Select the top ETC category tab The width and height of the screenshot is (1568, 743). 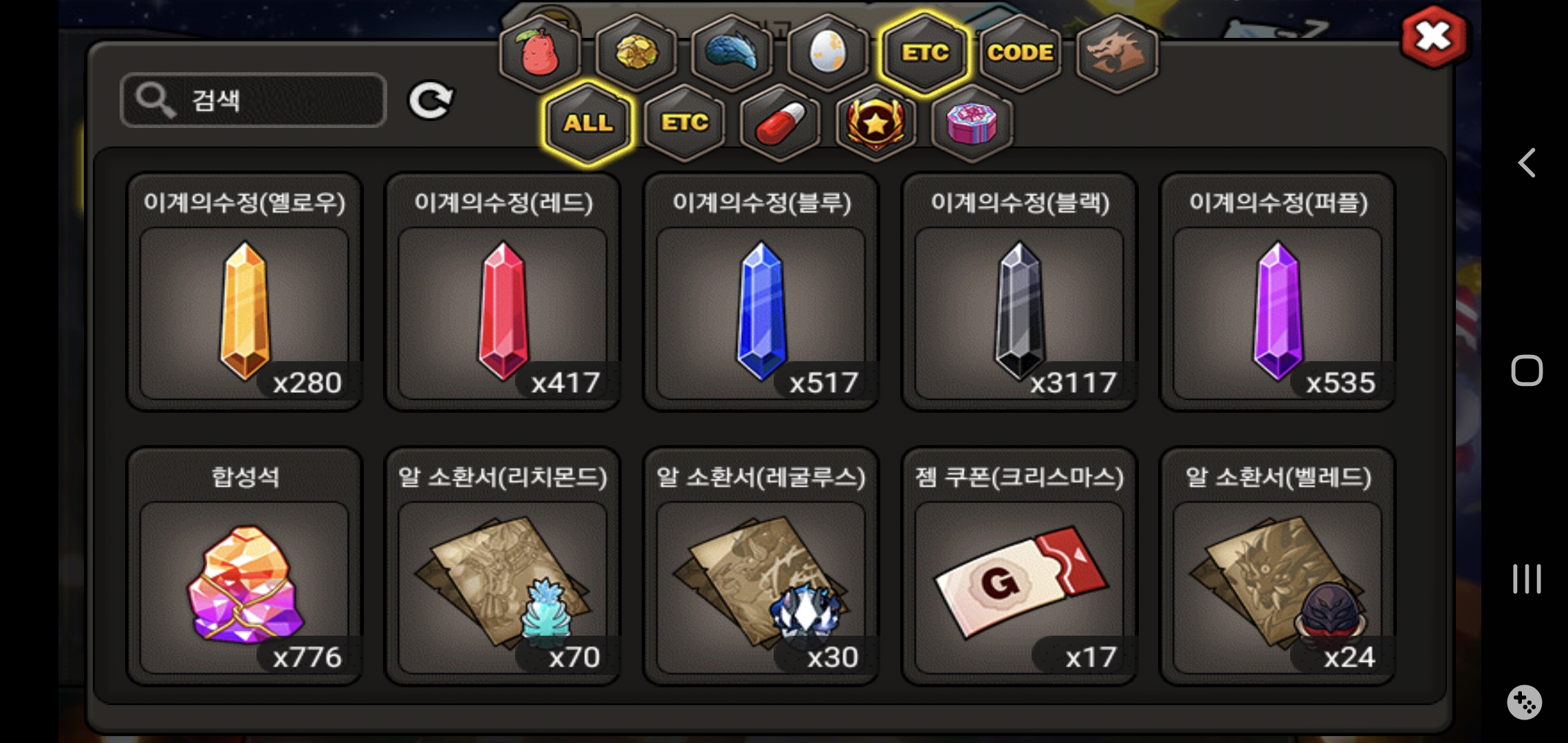pos(925,53)
